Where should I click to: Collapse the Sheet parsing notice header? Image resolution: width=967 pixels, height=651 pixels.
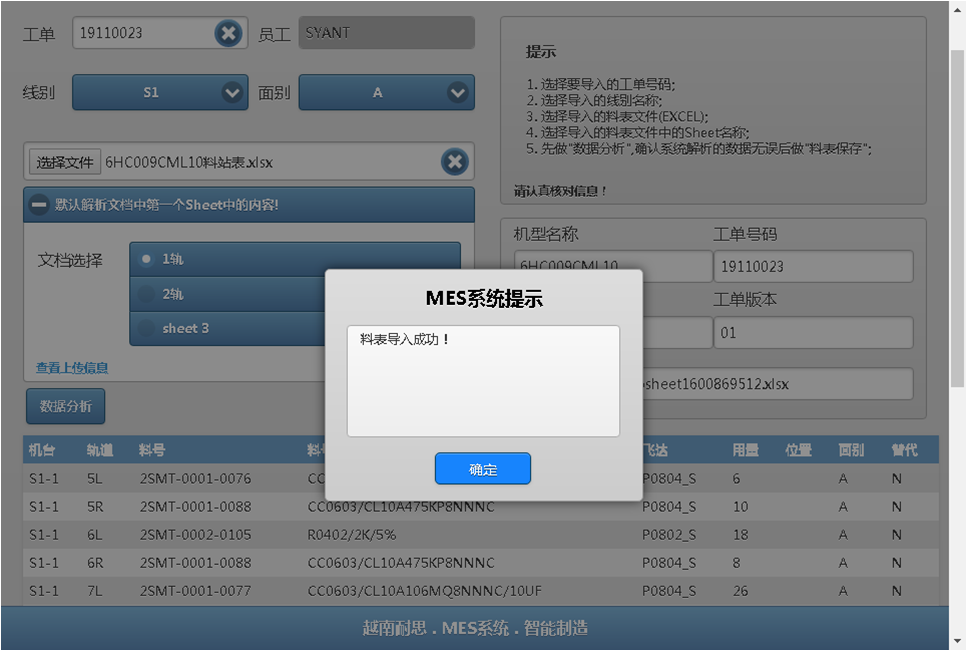[40, 205]
